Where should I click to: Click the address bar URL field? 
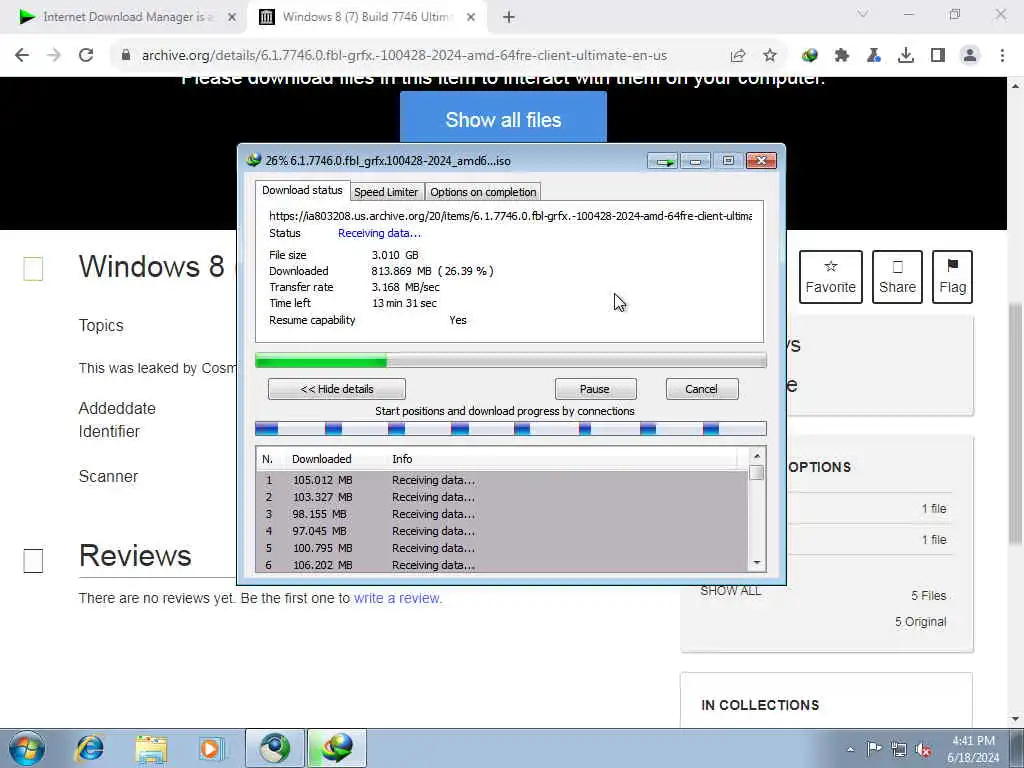(404, 56)
